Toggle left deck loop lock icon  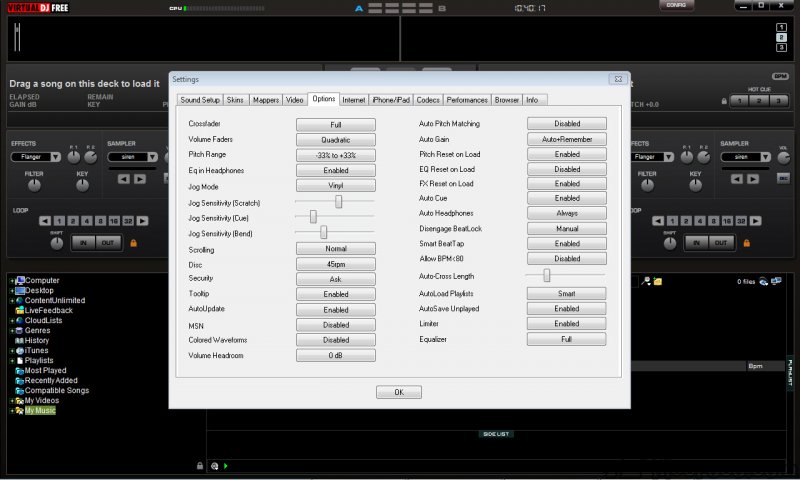tap(134, 243)
